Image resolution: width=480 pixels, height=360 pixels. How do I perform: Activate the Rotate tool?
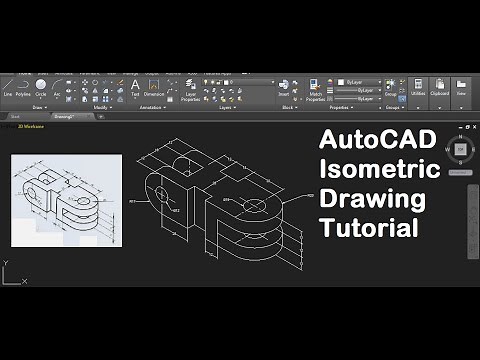click(95, 82)
